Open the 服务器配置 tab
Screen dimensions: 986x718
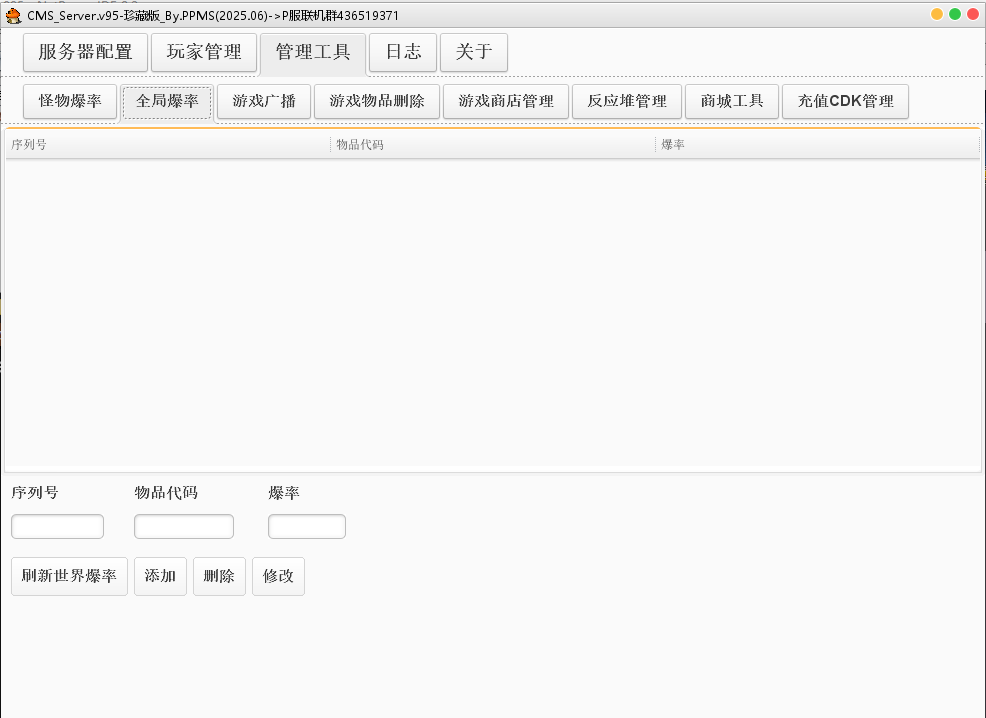[x=86, y=52]
